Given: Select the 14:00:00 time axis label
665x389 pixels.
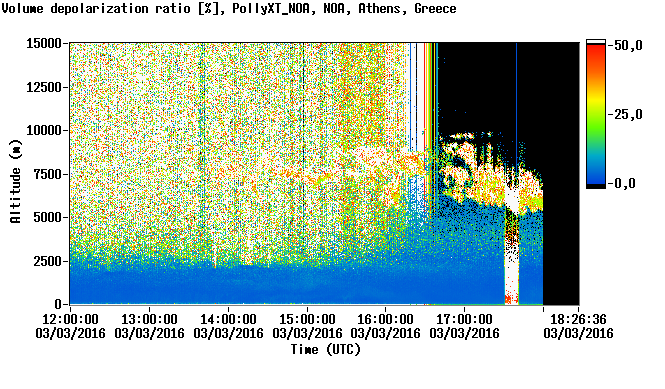Looking at the screenshot, I should click(228, 319).
